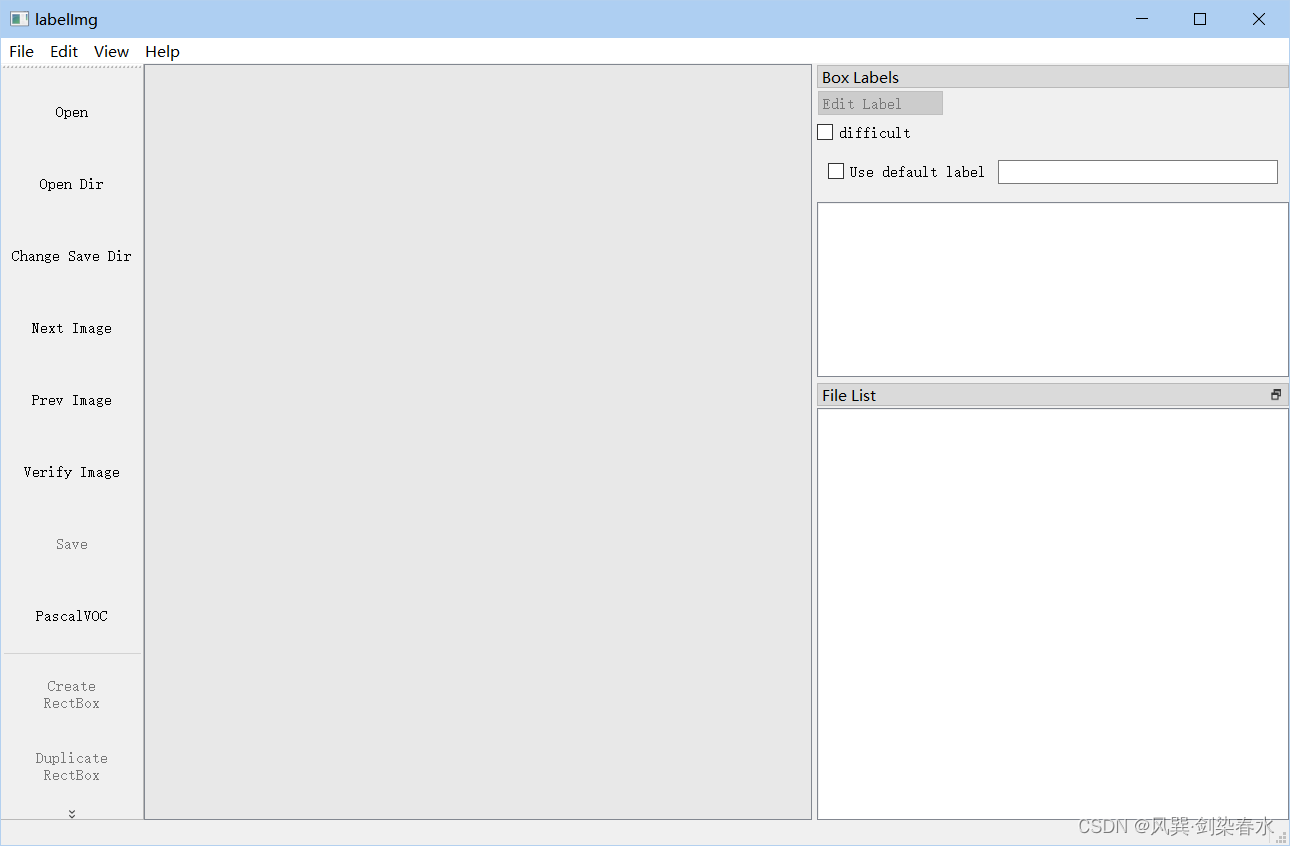Open the Help menu
The image size is (1290, 846).
[x=162, y=52]
